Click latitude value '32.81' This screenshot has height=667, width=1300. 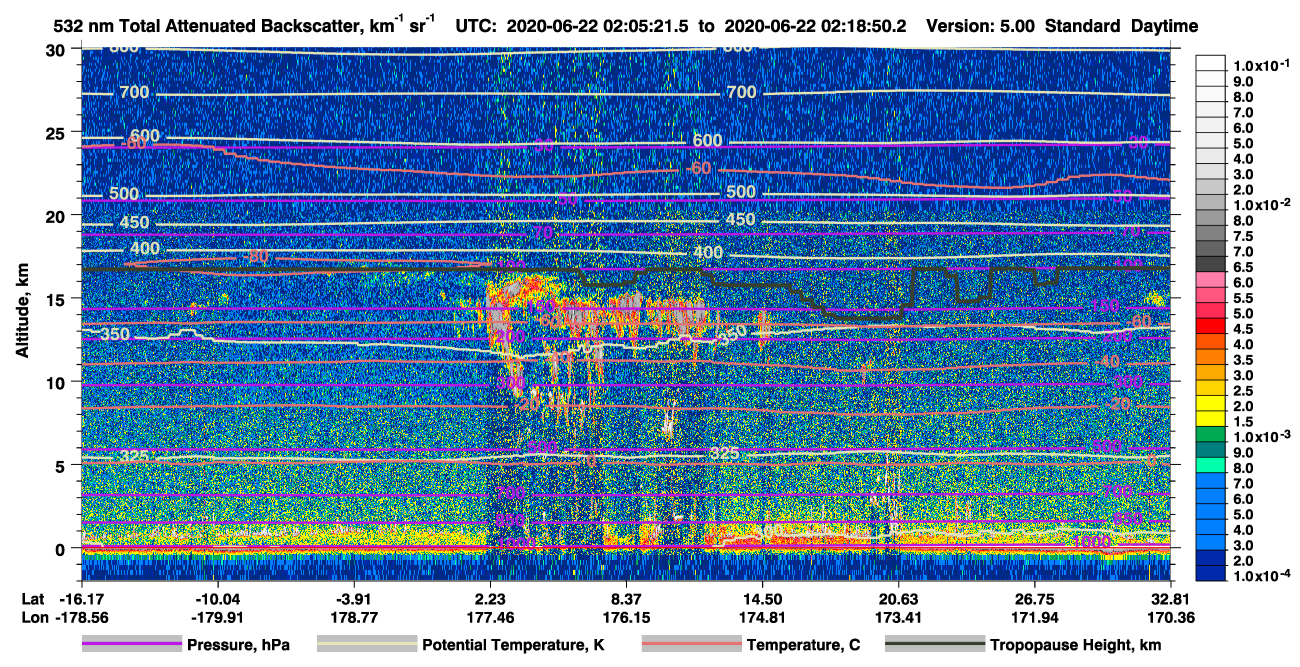click(1171, 598)
